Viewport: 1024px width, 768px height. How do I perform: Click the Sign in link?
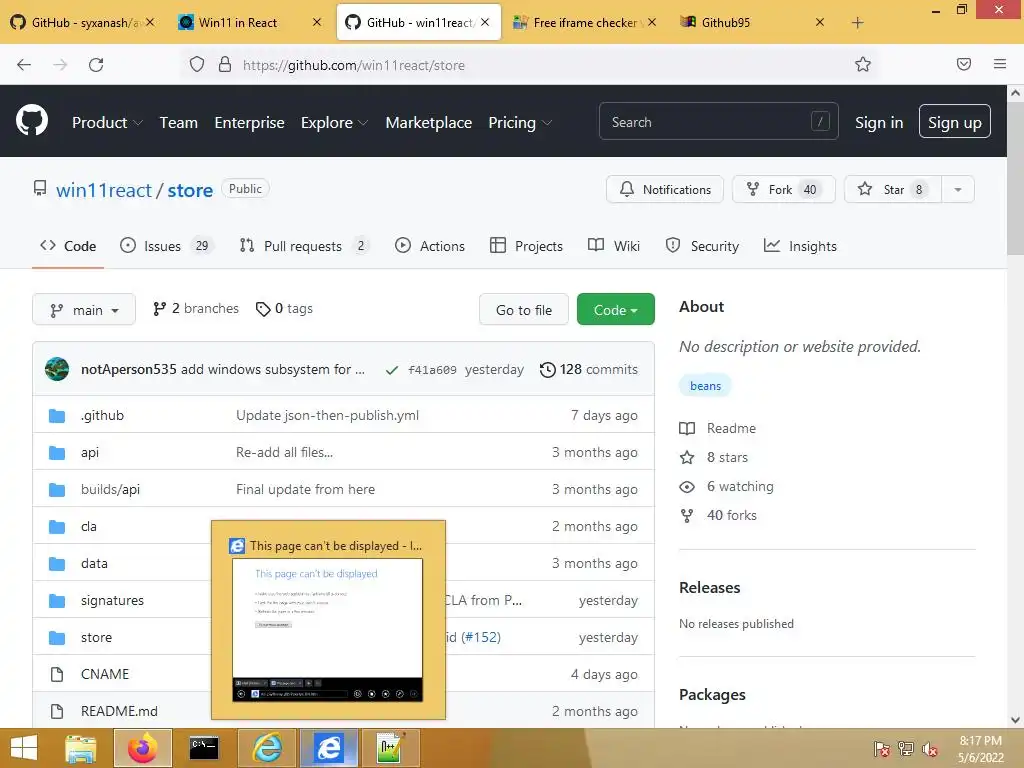click(x=878, y=123)
